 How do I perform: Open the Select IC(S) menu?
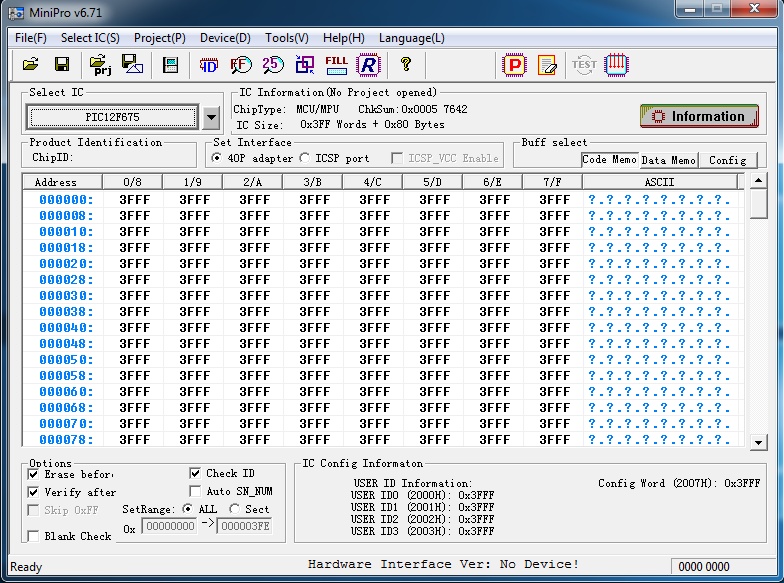click(90, 38)
